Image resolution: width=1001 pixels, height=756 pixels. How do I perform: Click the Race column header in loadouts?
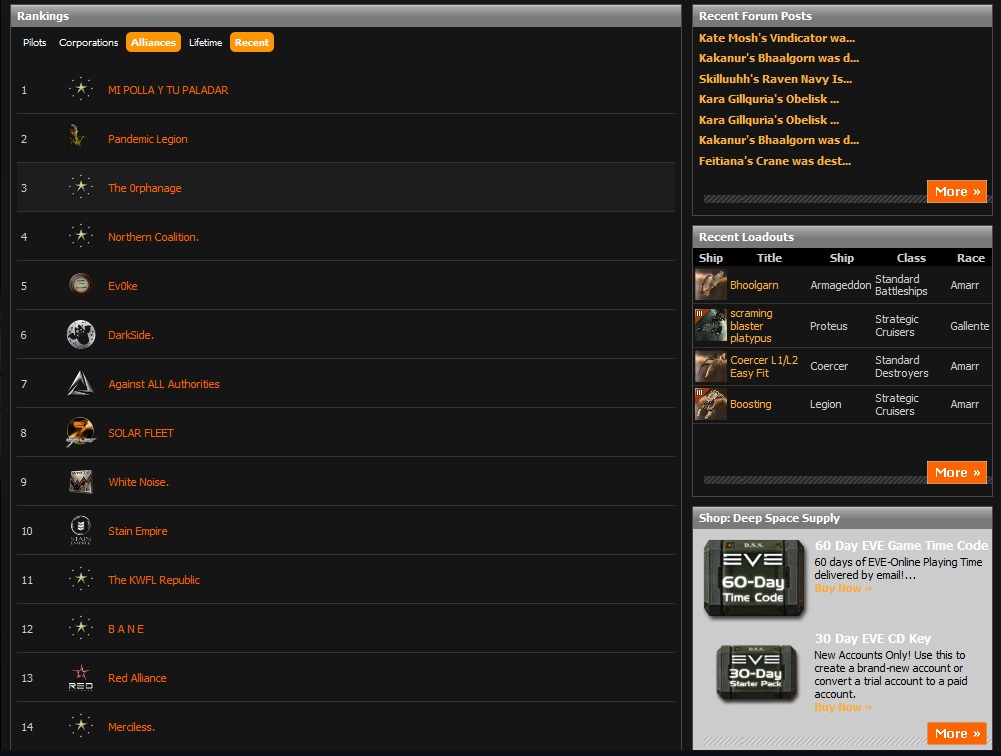tap(970, 258)
